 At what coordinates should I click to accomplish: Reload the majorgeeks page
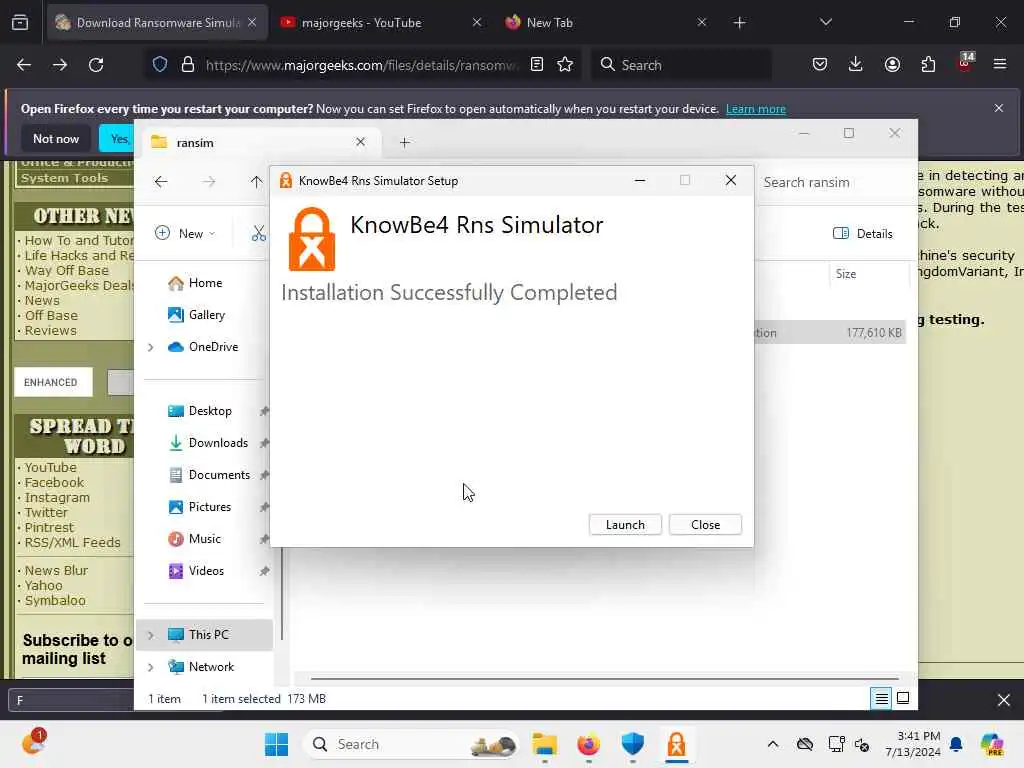[x=96, y=65]
